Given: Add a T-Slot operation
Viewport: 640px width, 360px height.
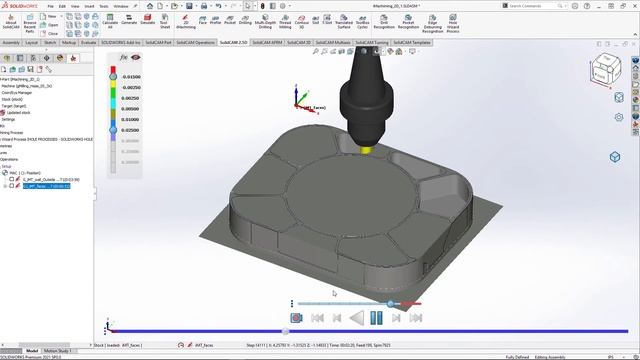Looking at the screenshot, I should pyautogui.click(x=327, y=19).
